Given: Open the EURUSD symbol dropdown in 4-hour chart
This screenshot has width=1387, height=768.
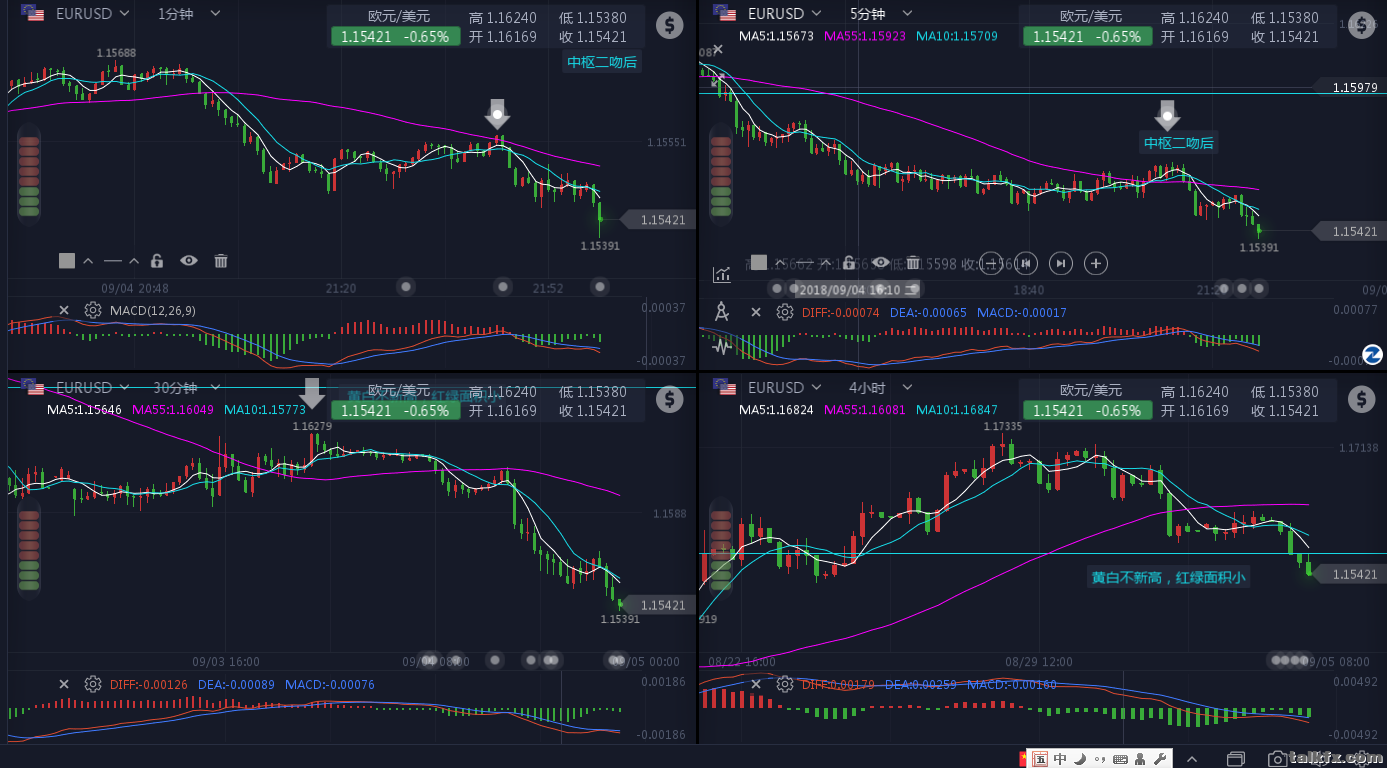Looking at the screenshot, I should pos(784,388).
